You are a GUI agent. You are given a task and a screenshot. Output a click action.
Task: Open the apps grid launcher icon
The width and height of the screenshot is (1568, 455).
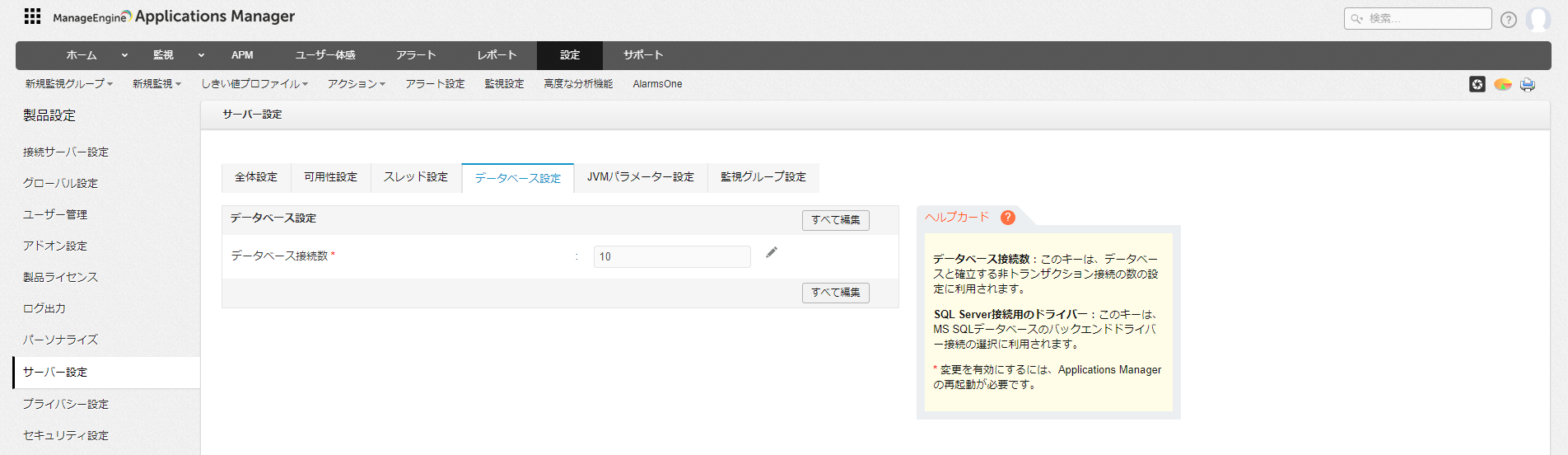tap(32, 16)
